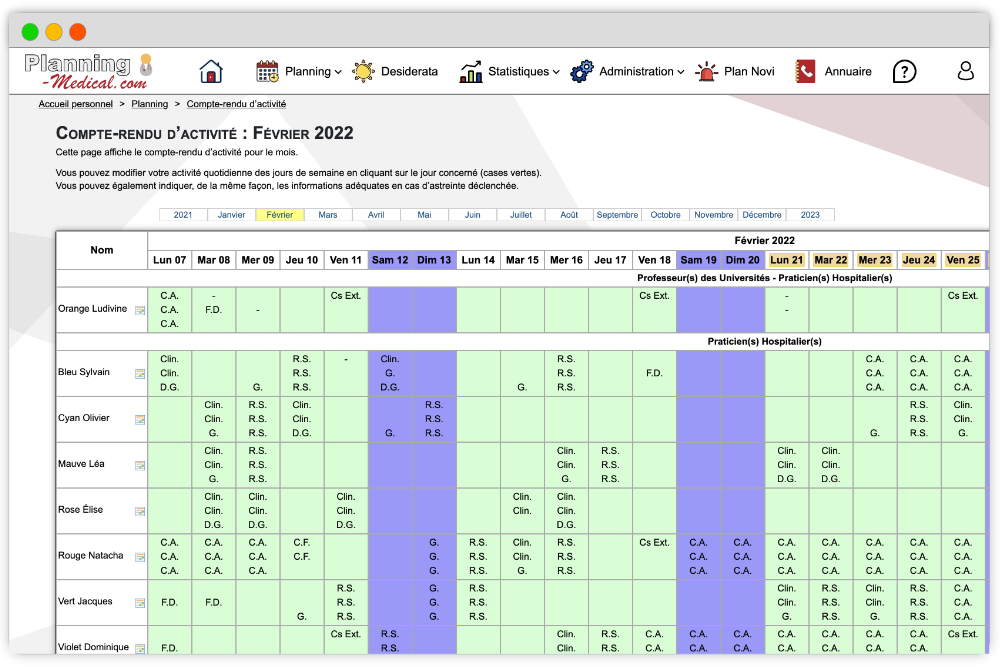The width and height of the screenshot is (1000, 667).
Task: Open the user account profile icon
Action: coord(965,71)
